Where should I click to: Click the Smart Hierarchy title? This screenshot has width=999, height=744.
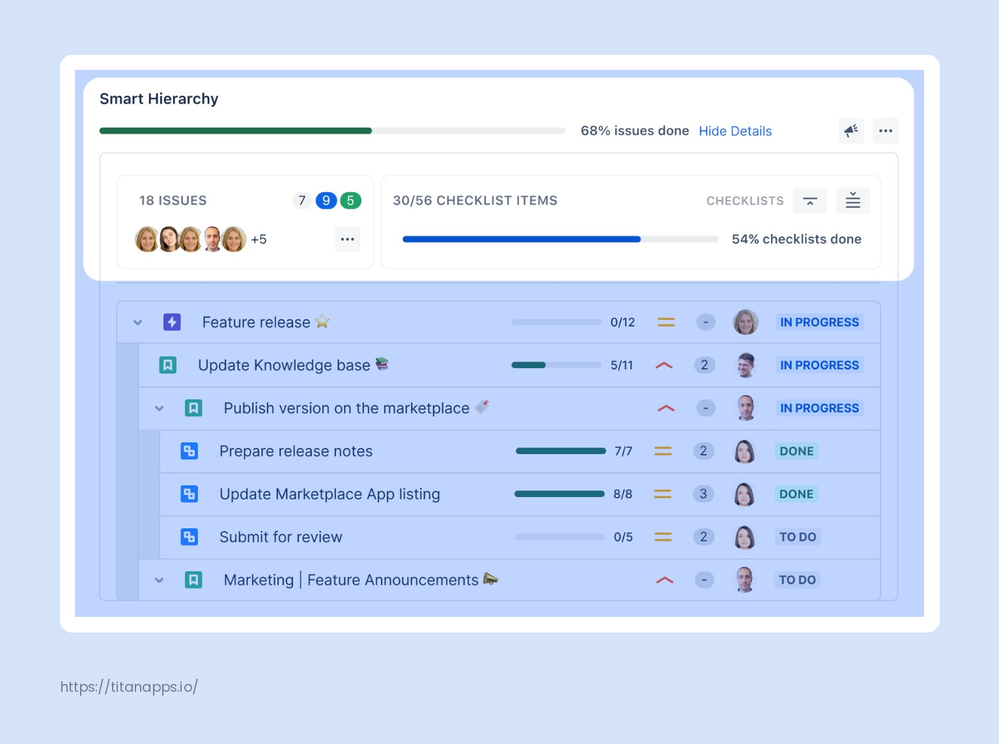tap(159, 99)
